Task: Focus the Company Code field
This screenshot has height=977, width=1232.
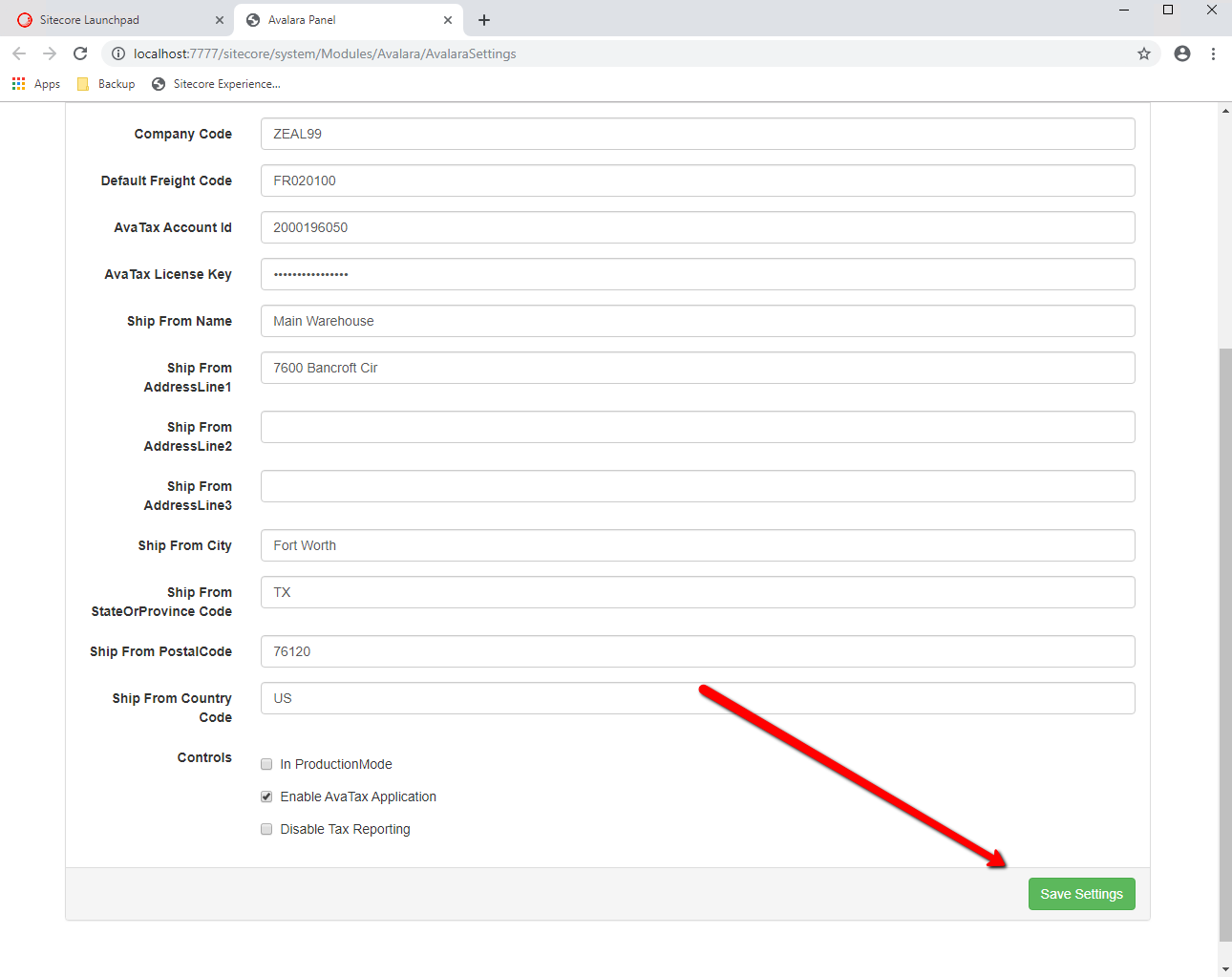Action: (697, 134)
